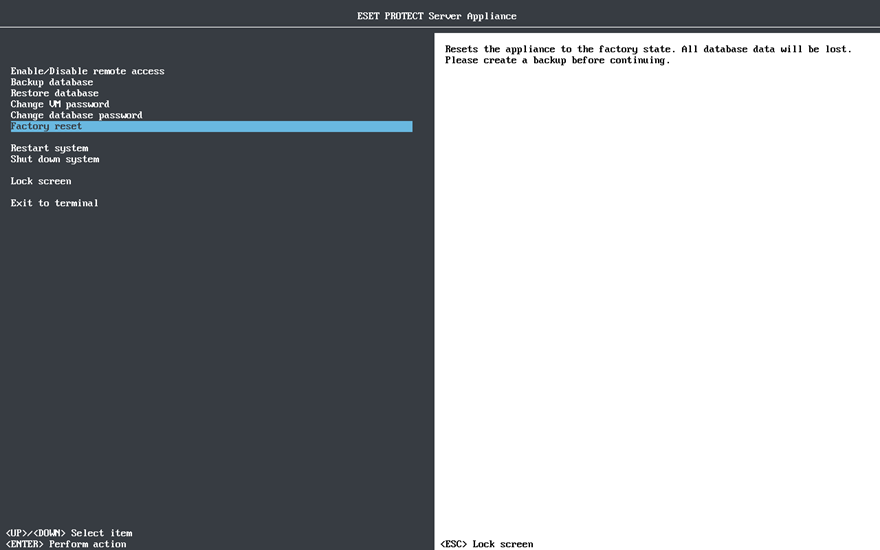Select Shut down system option
Viewport: 880px width, 550px height.
pos(55,159)
